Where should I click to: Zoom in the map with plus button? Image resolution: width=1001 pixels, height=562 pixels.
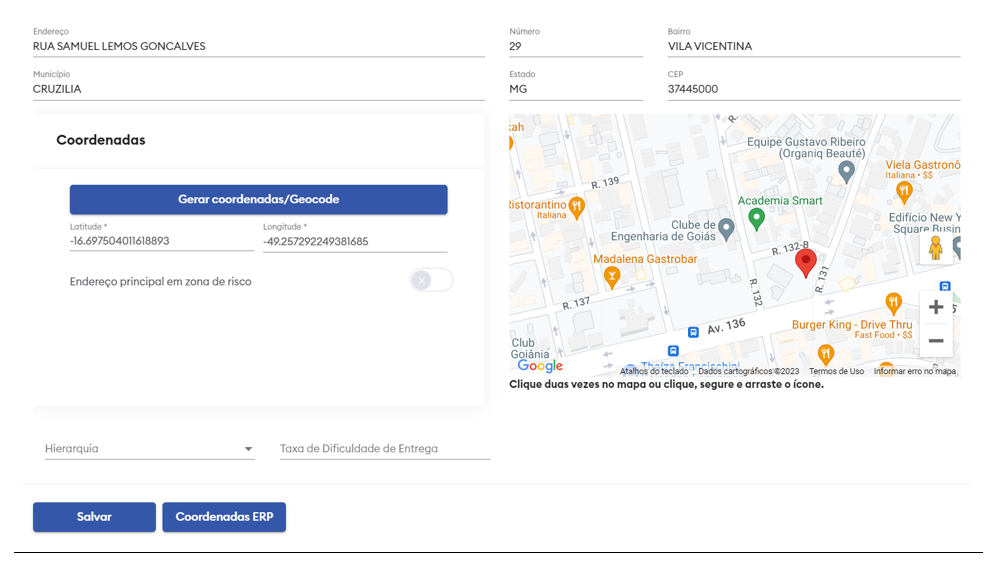click(x=935, y=307)
